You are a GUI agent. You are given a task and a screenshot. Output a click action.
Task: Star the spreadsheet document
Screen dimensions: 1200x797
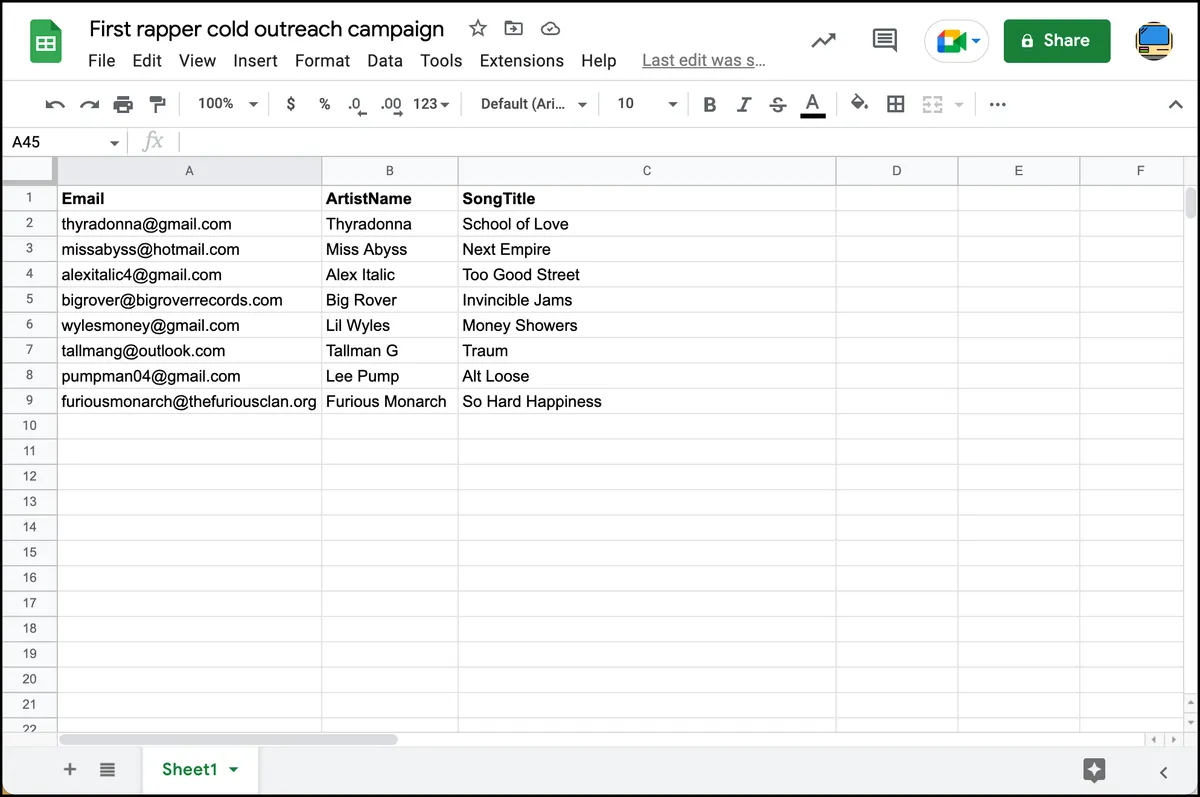tap(478, 28)
